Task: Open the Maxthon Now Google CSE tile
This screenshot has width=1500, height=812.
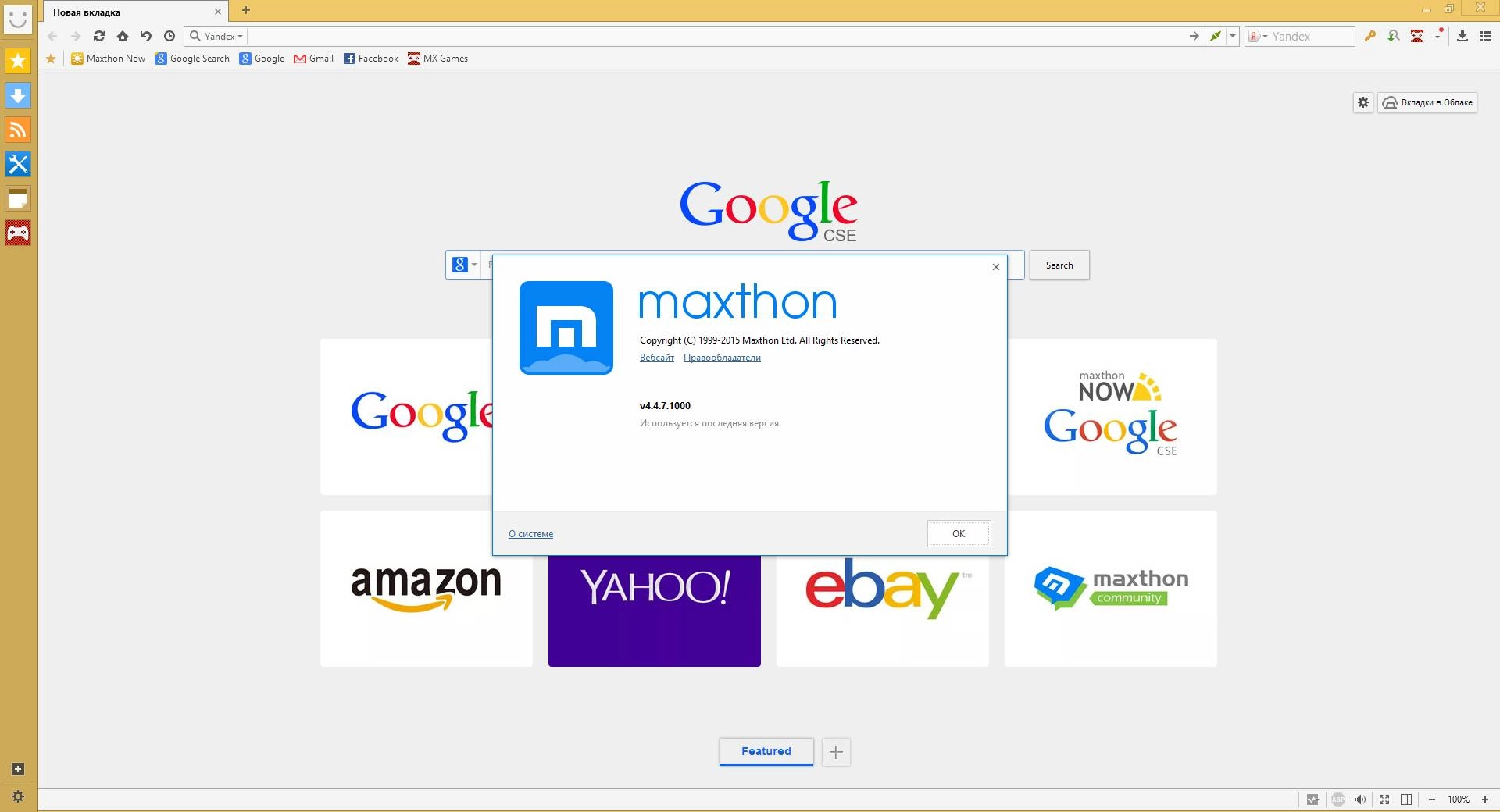Action: 1112,417
